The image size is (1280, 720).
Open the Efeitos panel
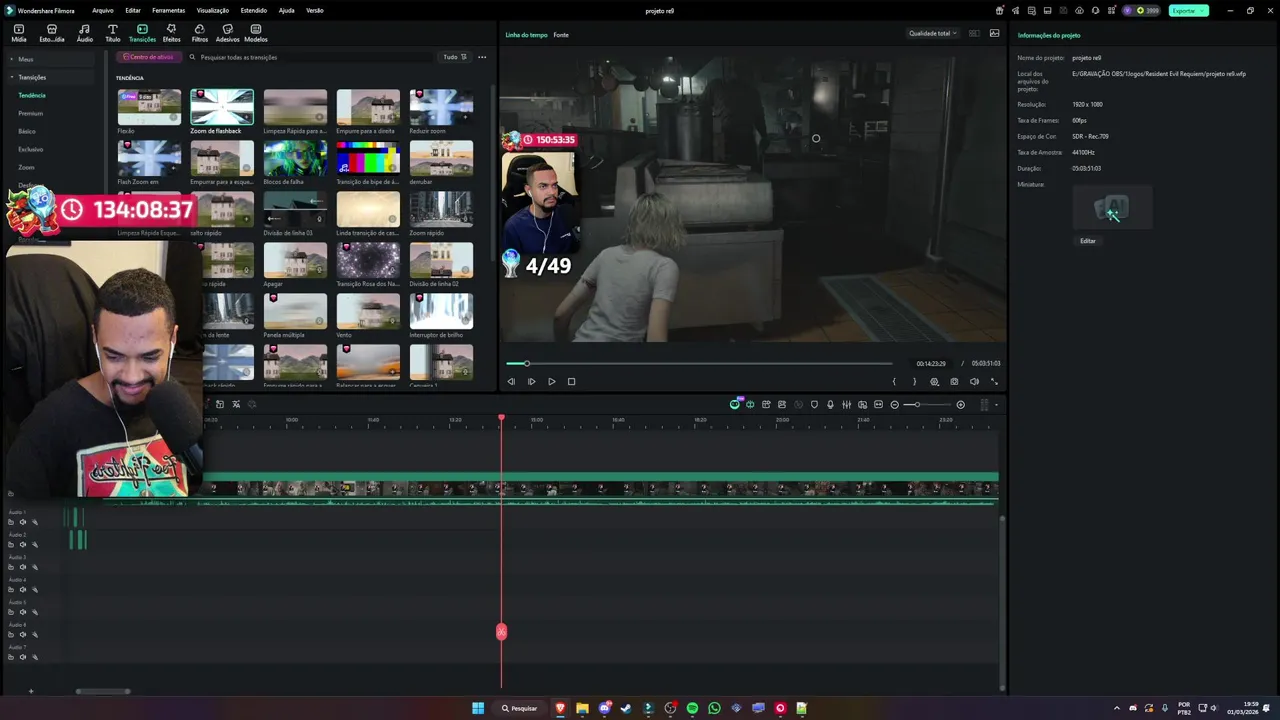[x=171, y=33]
